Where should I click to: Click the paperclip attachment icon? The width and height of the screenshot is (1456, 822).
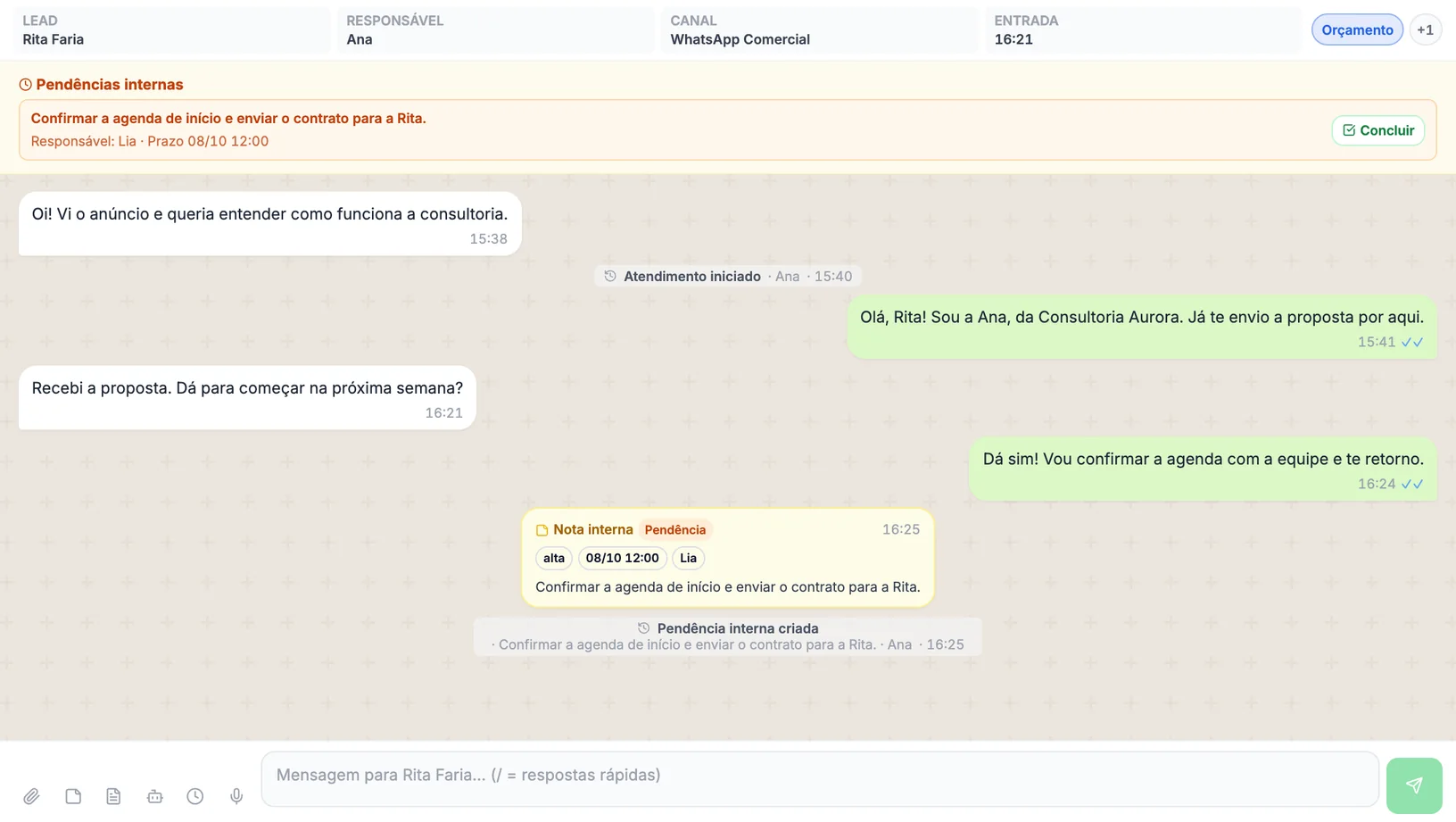pyautogui.click(x=31, y=796)
